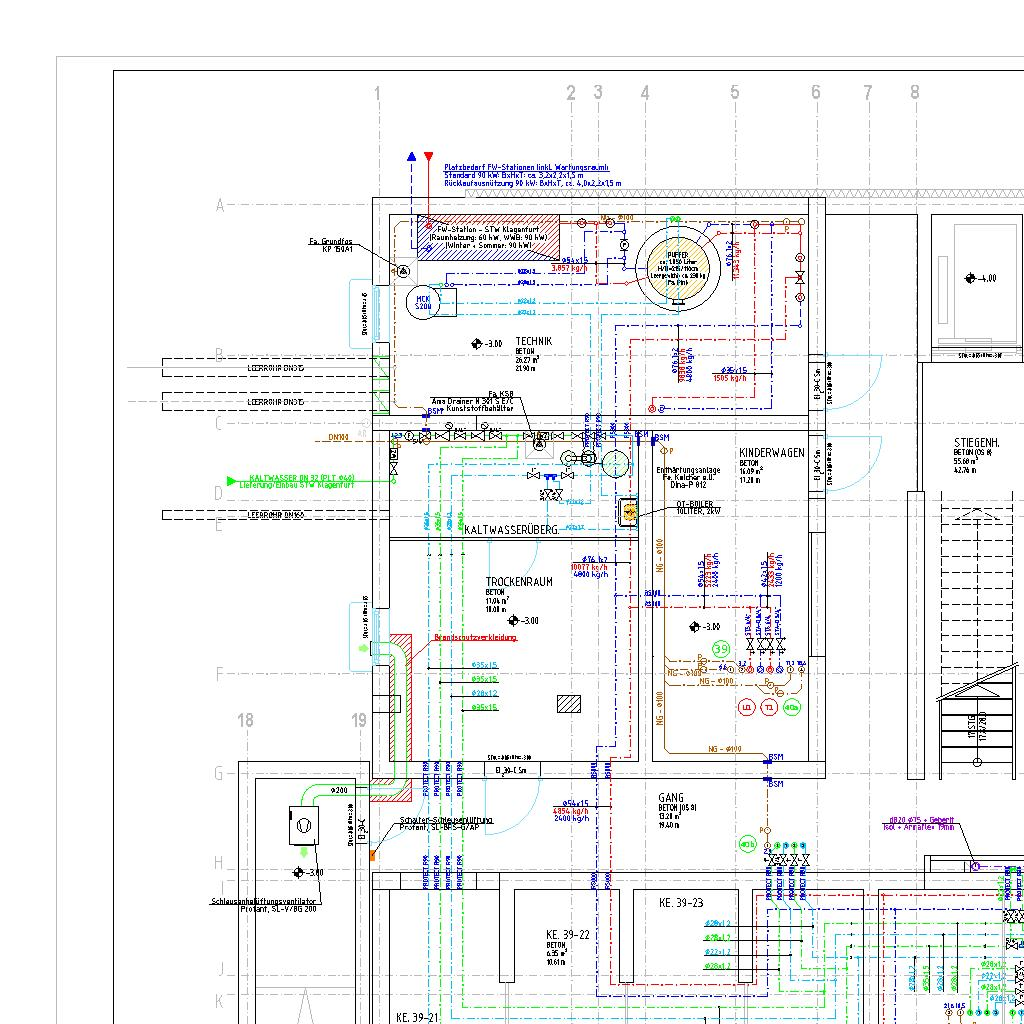Click the red T1 circle marker
This screenshot has width=1024, height=1024.
[769, 707]
